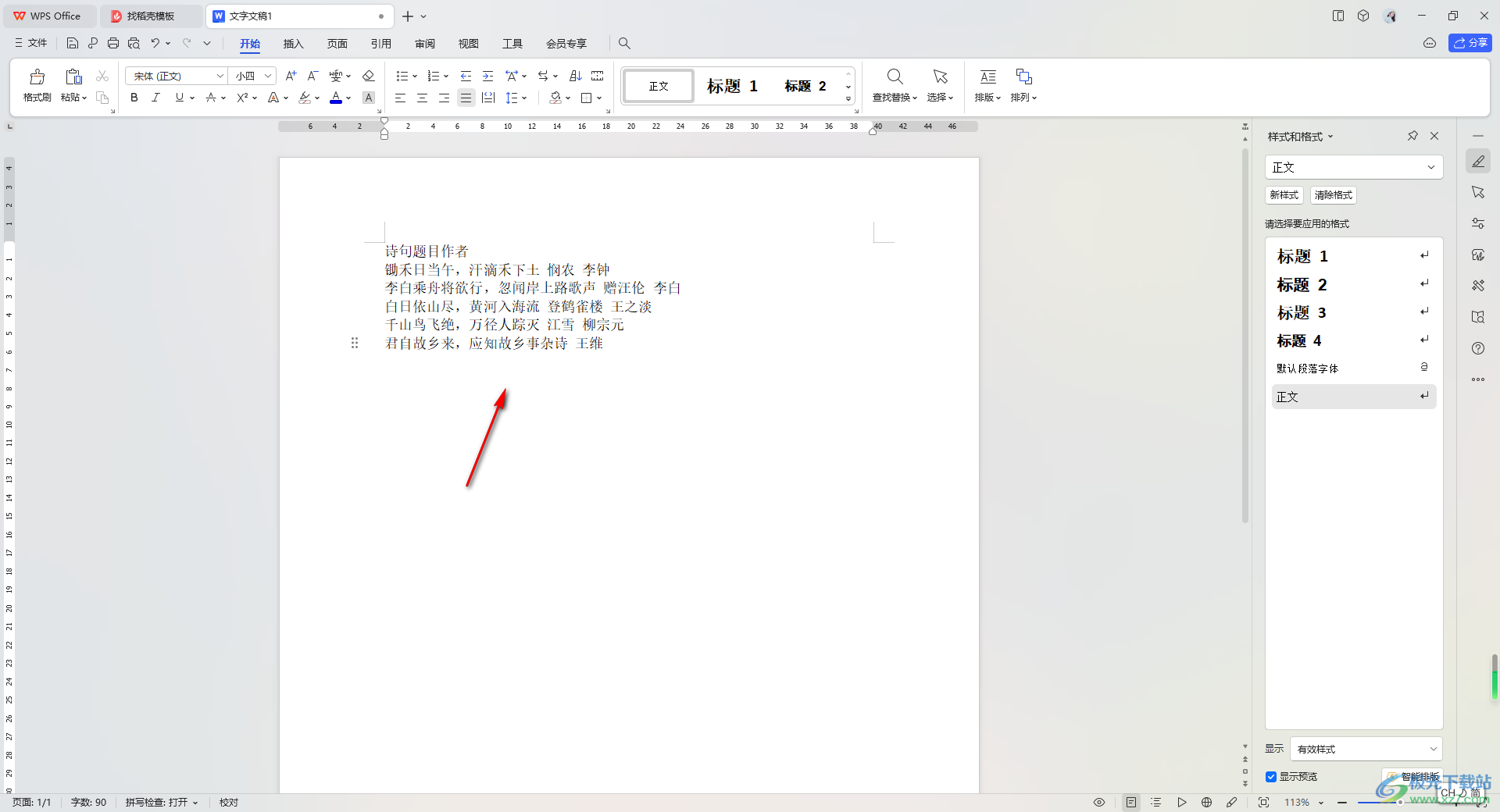The height and width of the screenshot is (812, 1500).
Task: Open the pencil styles icon in right sidebar
Action: (x=1478, y=162)
